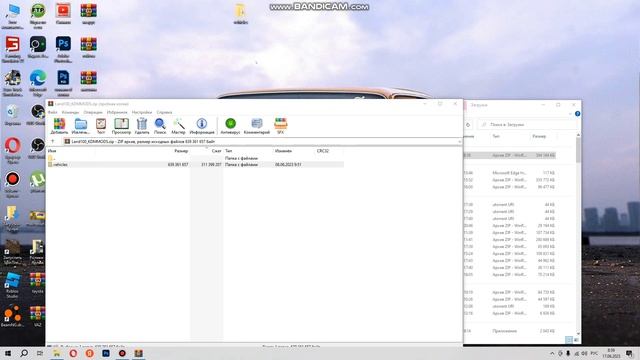Open the uTorrent desktop shortcut
Screen dimensions: 640x360
pos(38,182)
